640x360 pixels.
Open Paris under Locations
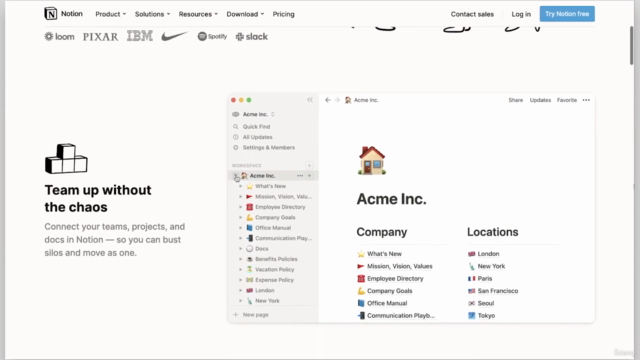[480, 278]
